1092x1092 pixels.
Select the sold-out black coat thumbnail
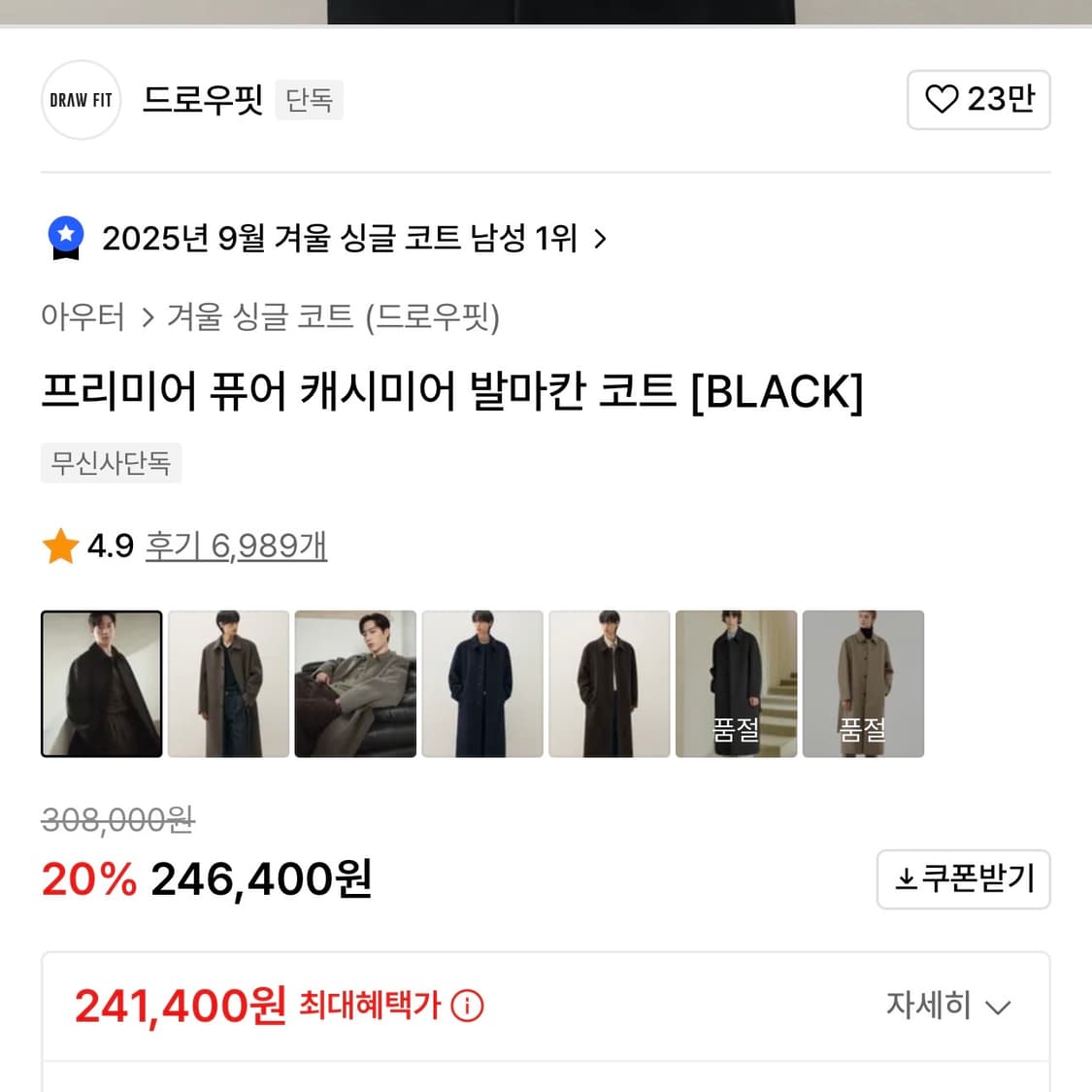click(736, 683)
